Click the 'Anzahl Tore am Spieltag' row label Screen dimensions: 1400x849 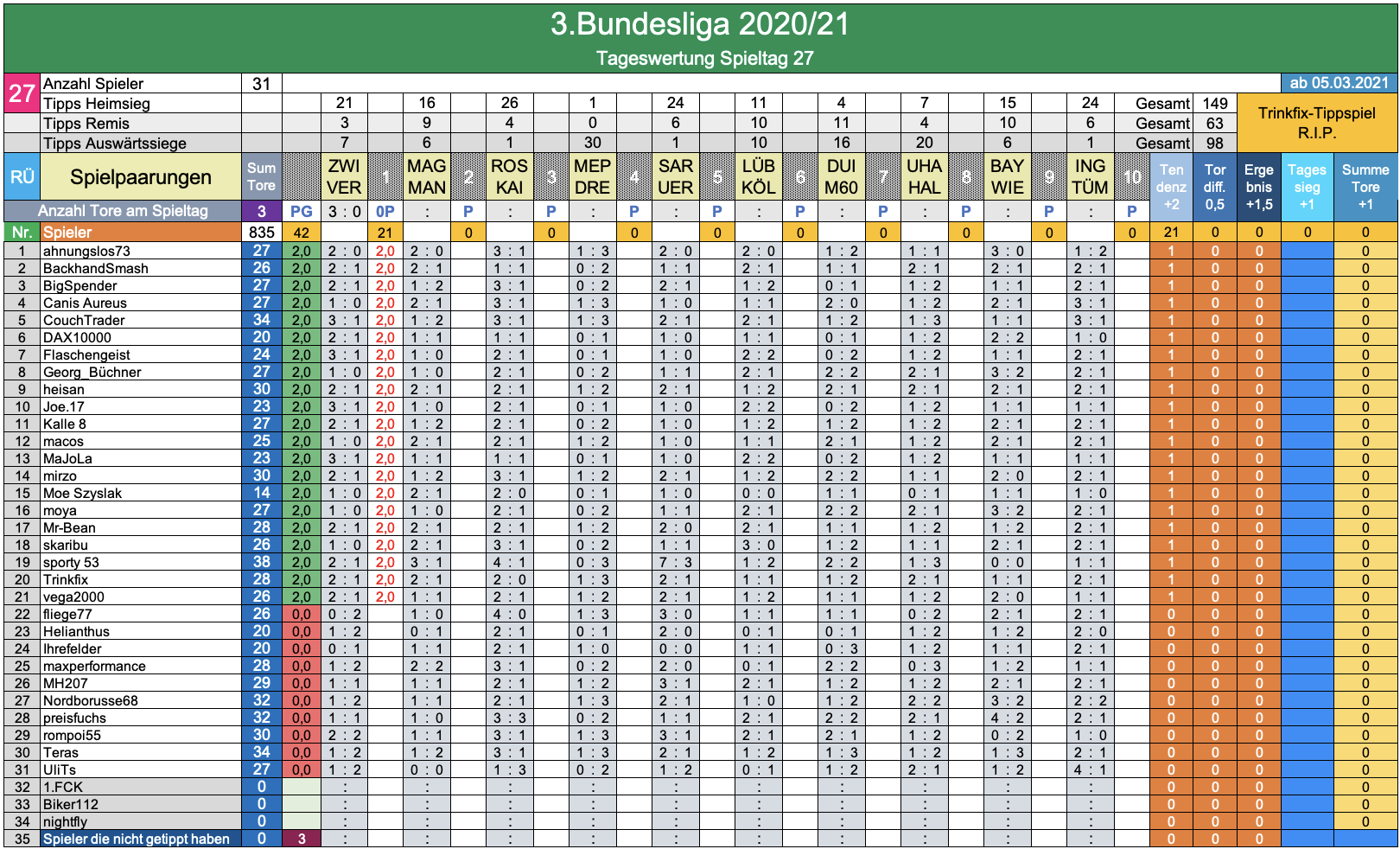pos(123,211)
